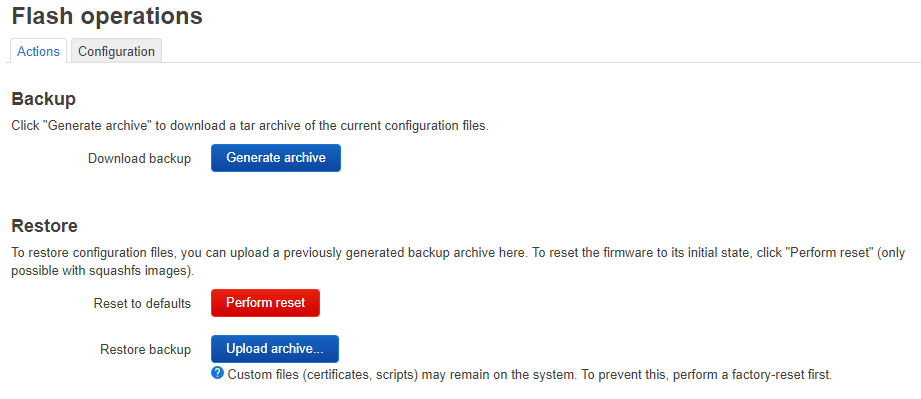This screenshot has height=399, width=921.
Task: Click the blue question mark help icon
Action: tap(217, 373)
